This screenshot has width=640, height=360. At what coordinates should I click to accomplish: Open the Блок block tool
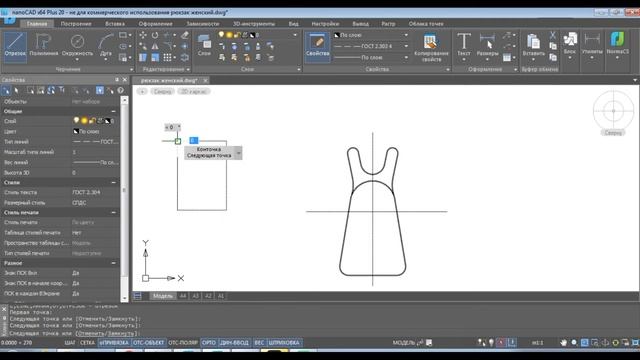[570, 46]
